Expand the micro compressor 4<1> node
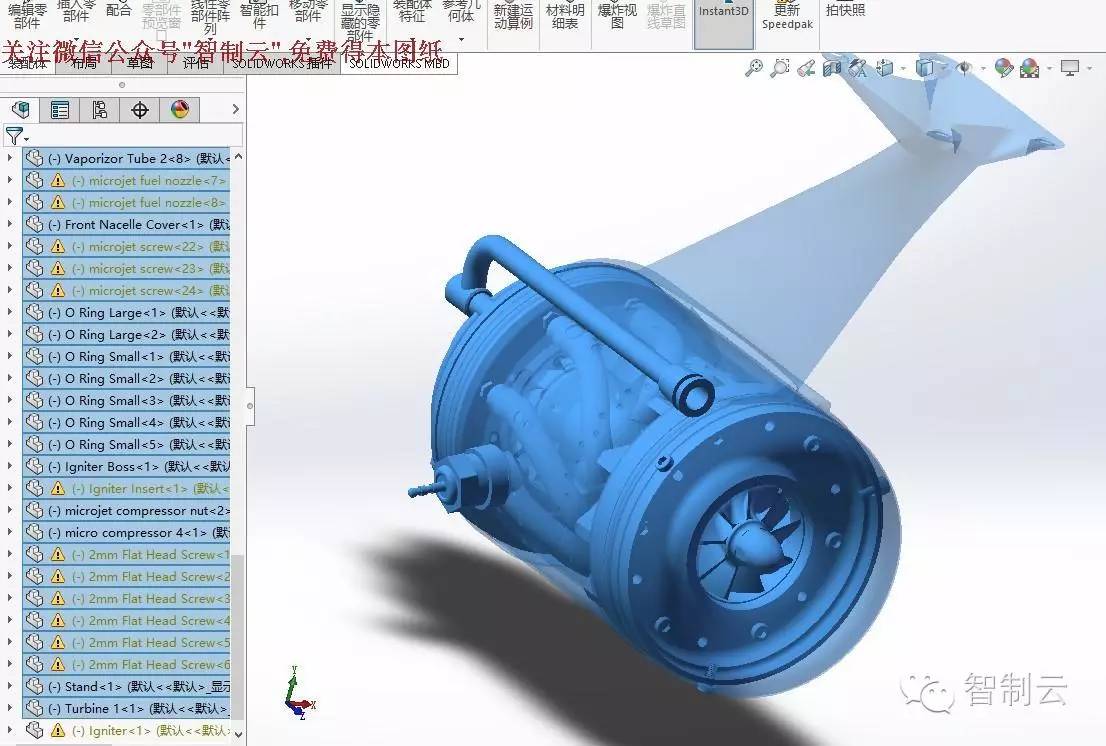This screenshot has height=746, width=1106. (9, 532)
